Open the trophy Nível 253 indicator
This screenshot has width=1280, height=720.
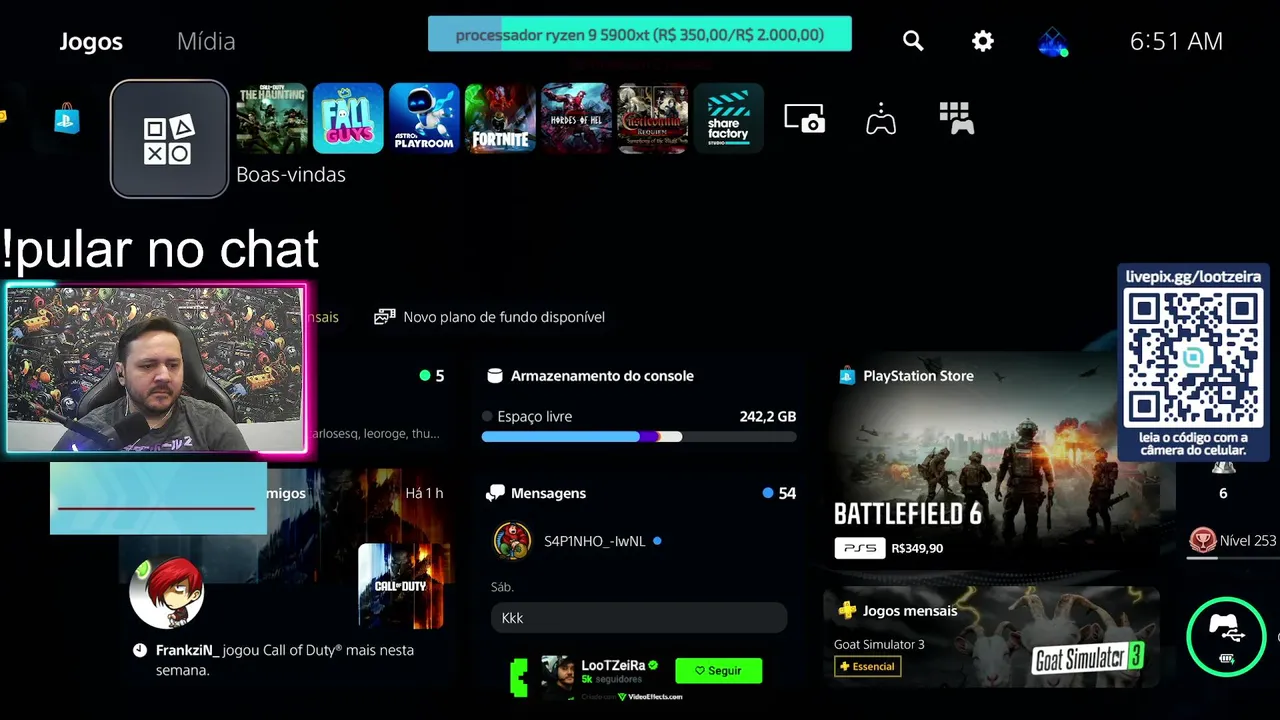click(1232, 541)
